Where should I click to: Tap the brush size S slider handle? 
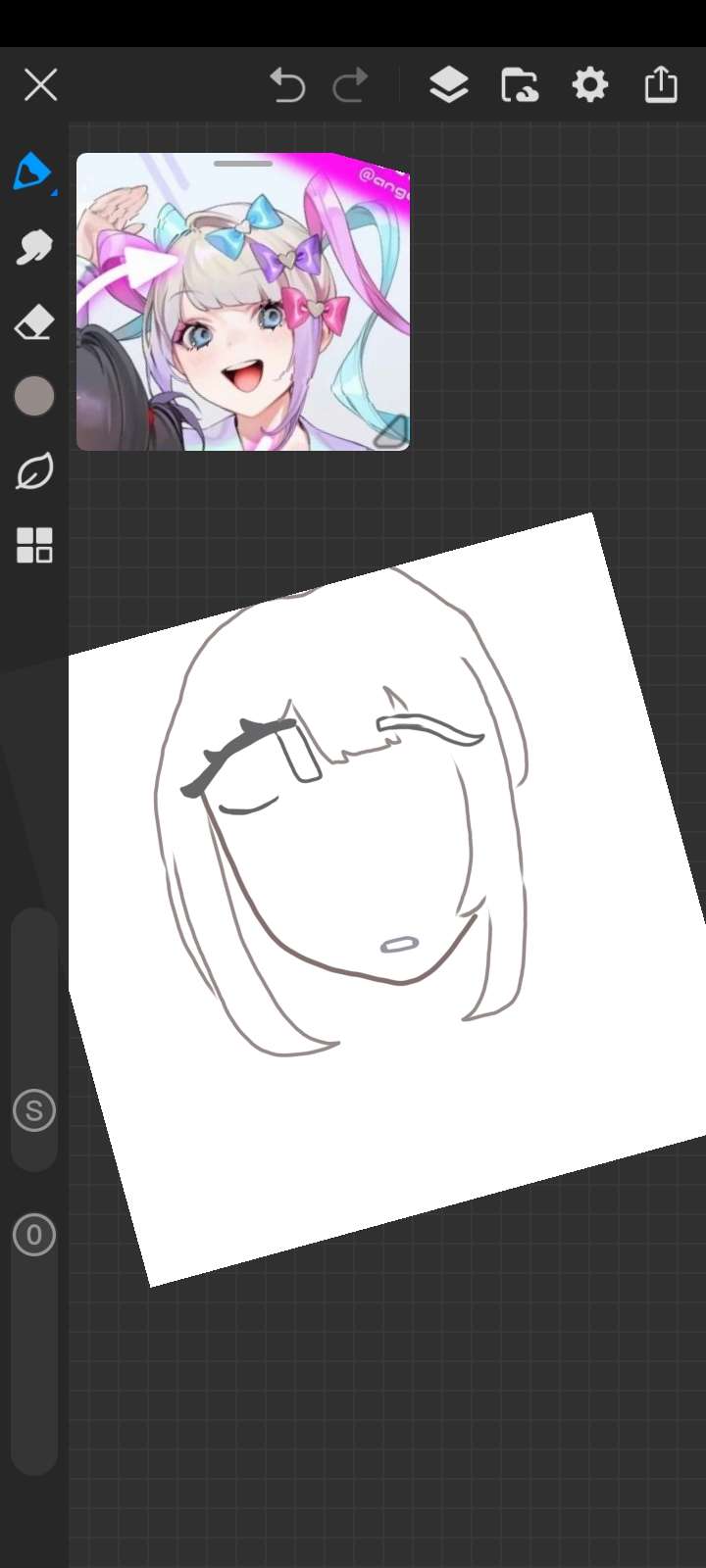(34, 1111)
